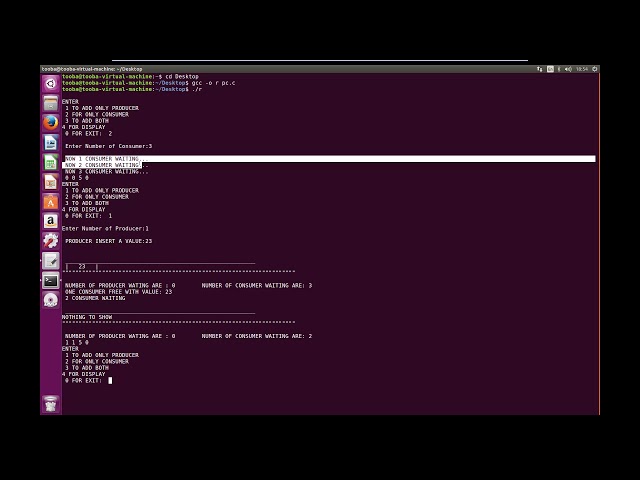The image size is (640, 480).
Task: Click 'Enter Number of Consumer:3' line
Action: click(109, 146)
